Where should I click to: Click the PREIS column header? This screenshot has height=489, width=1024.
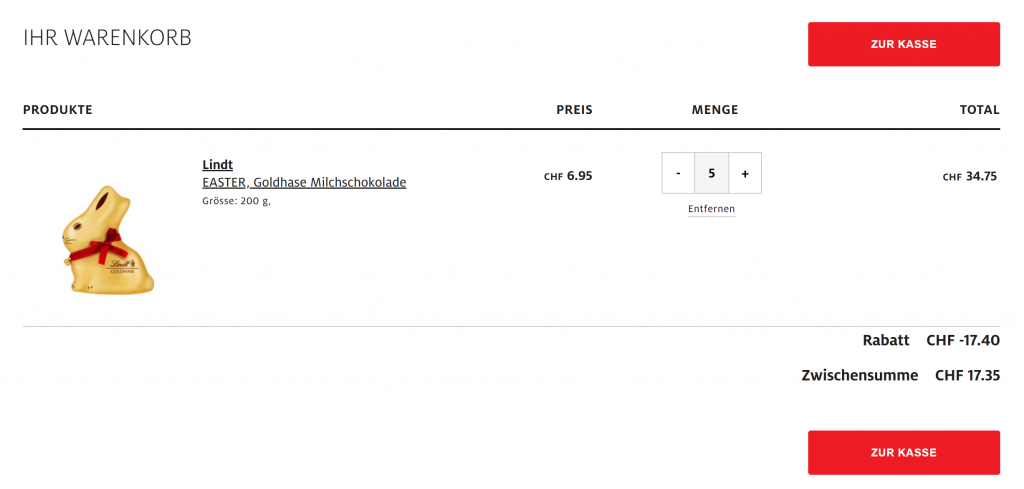(574, 110)
